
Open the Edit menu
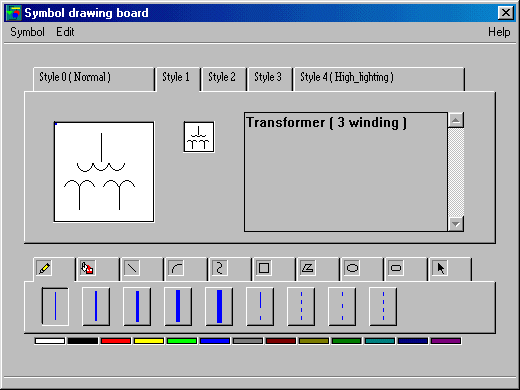click(x=65, y=32)
